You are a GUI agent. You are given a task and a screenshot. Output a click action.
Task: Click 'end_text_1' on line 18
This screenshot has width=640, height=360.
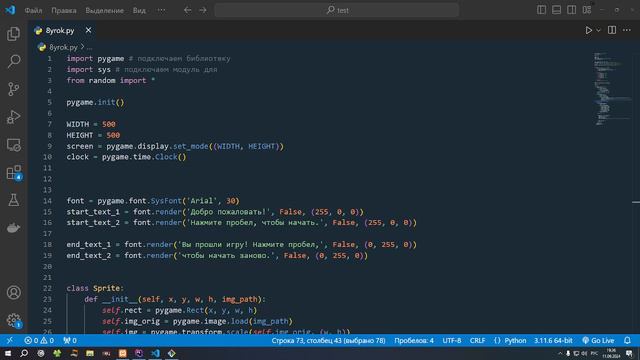pyautogui.click(x=89, y=244)
